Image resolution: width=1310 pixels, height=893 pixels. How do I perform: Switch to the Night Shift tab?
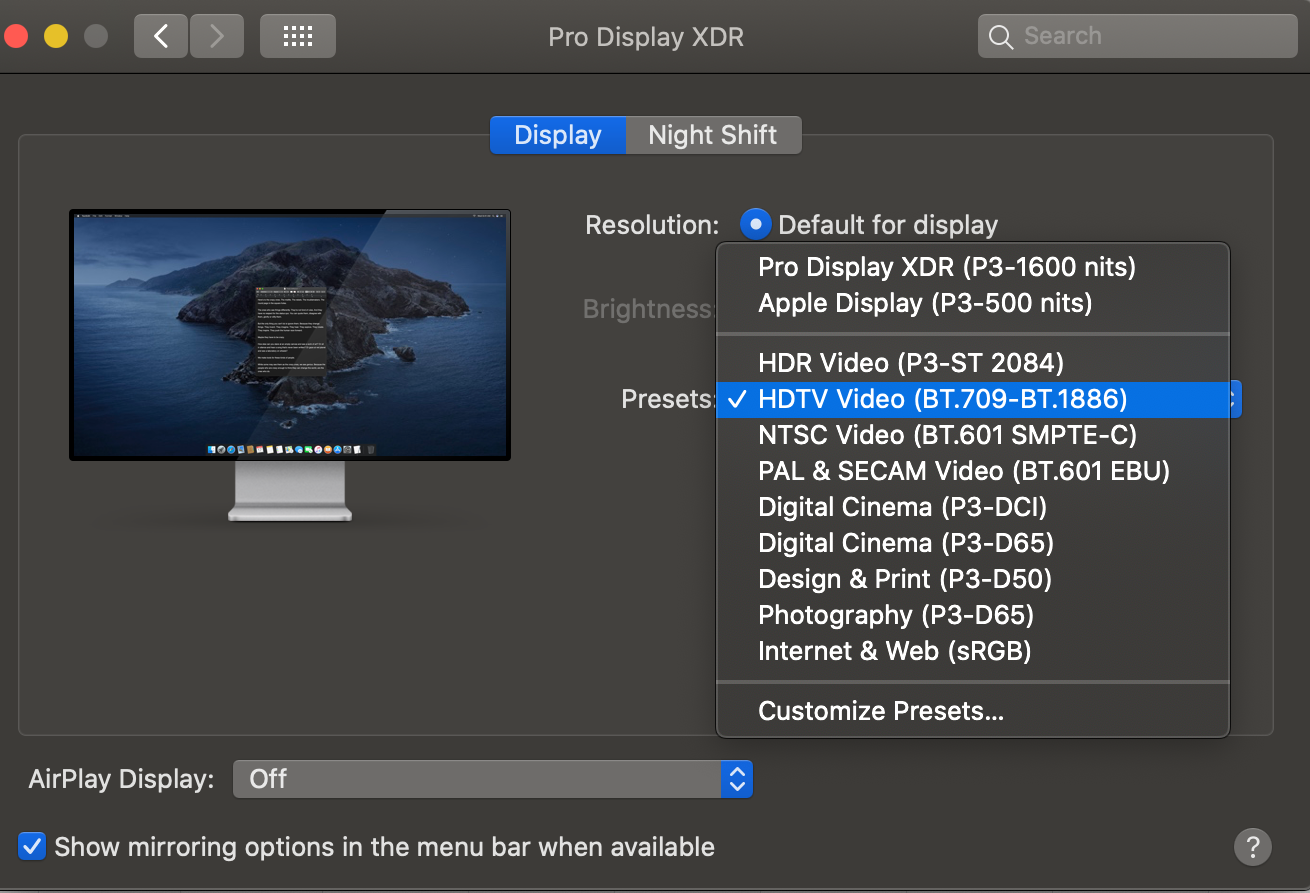713,135
